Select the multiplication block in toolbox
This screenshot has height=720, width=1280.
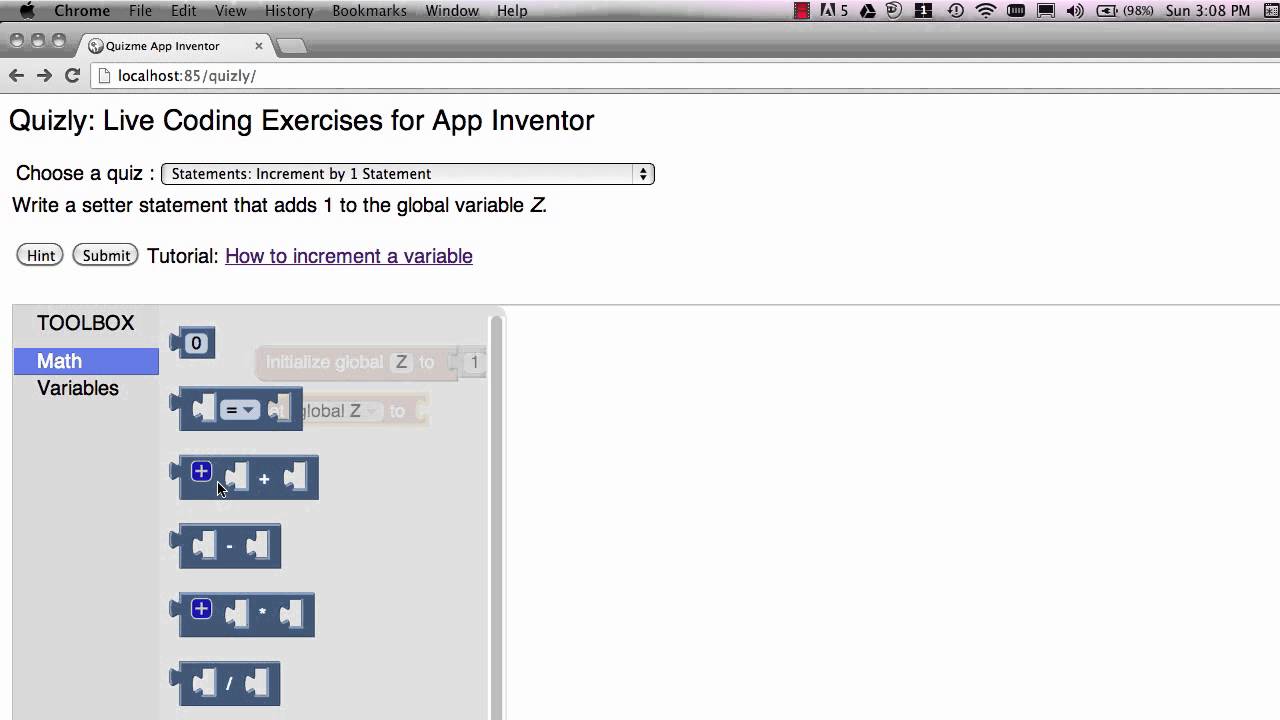click(242, 615)
